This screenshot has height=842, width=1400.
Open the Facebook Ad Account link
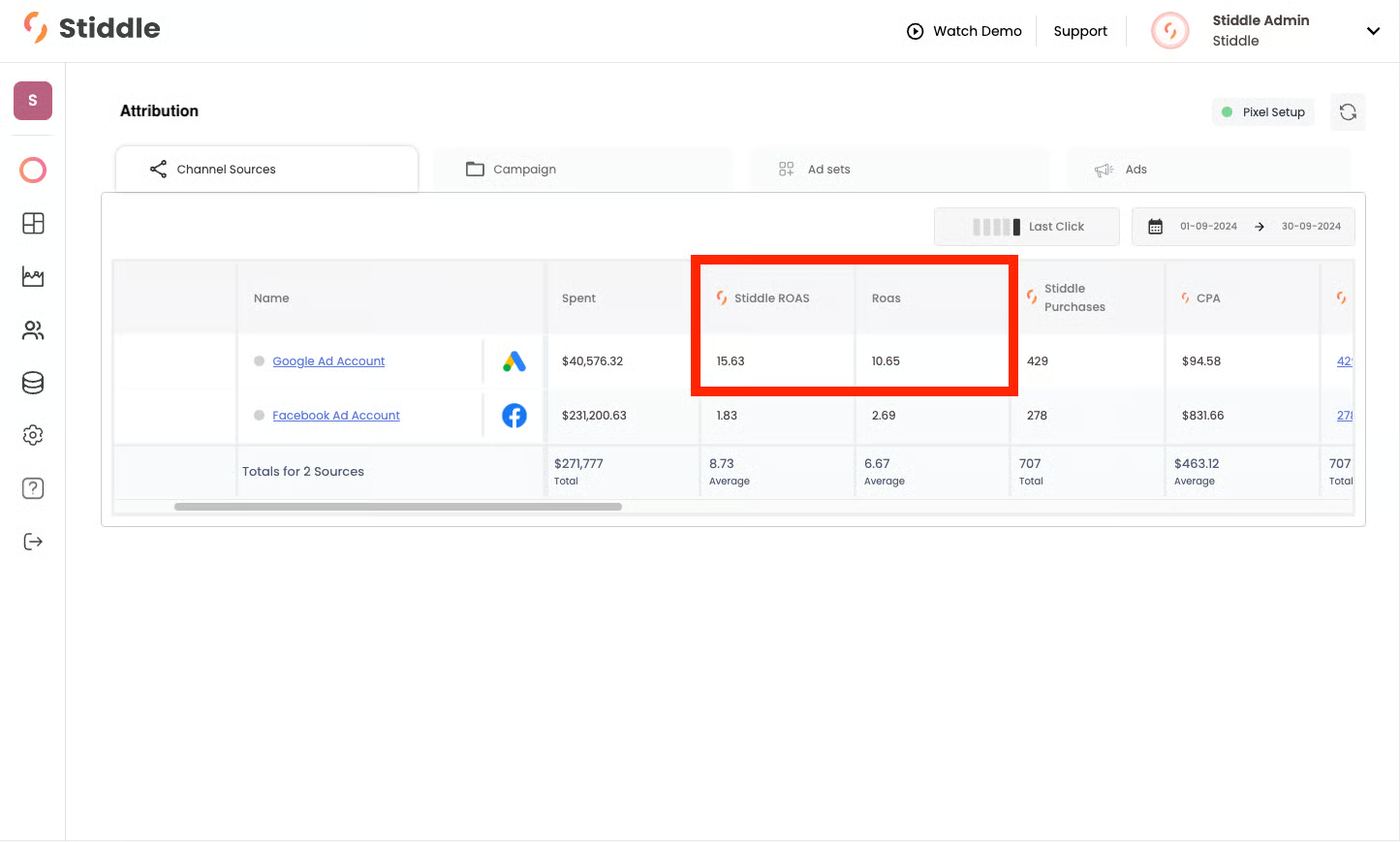click(336, 415)
